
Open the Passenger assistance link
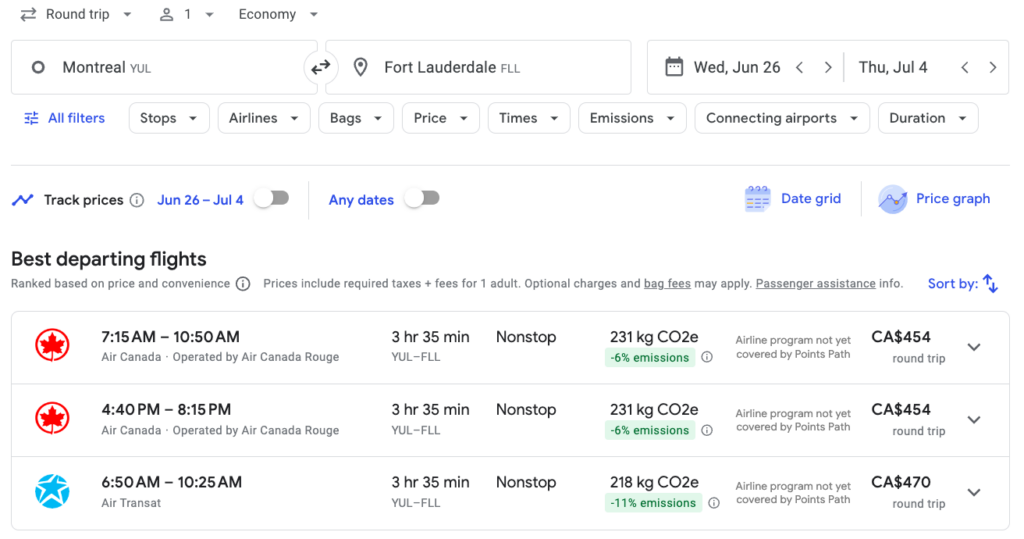point(815,284)
